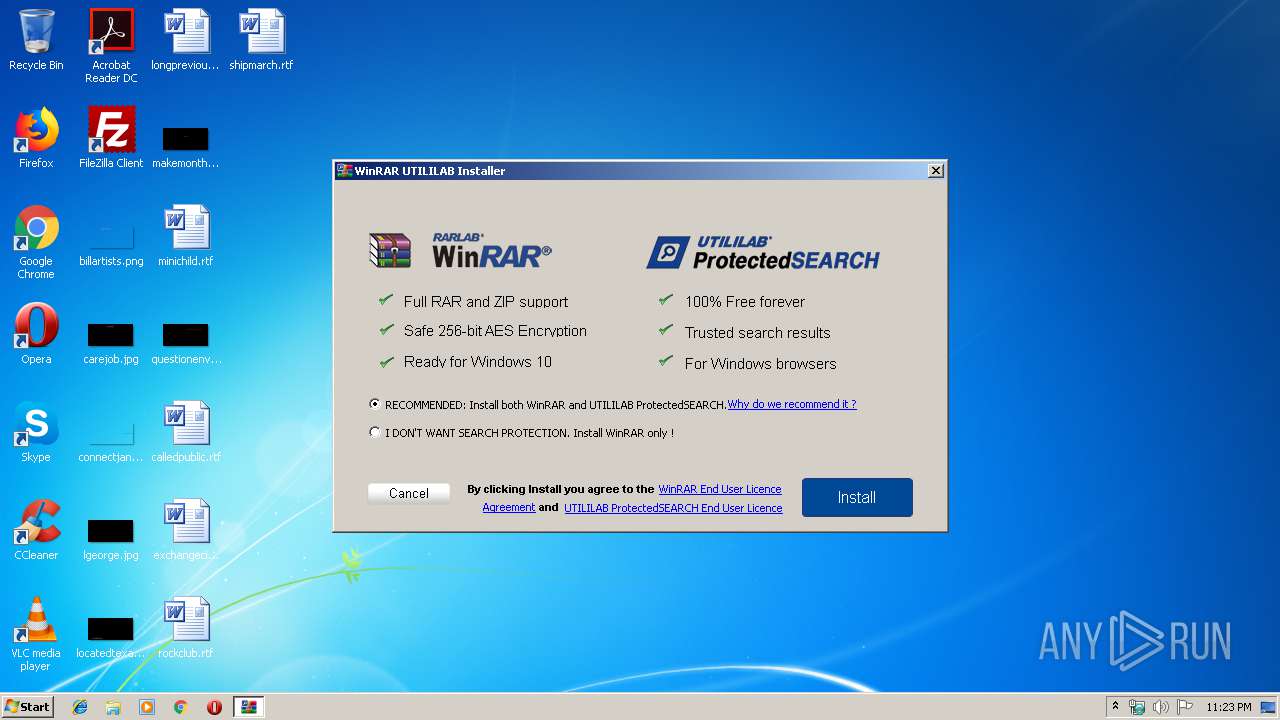Select the exchangeci document icon

coord(186,530)
